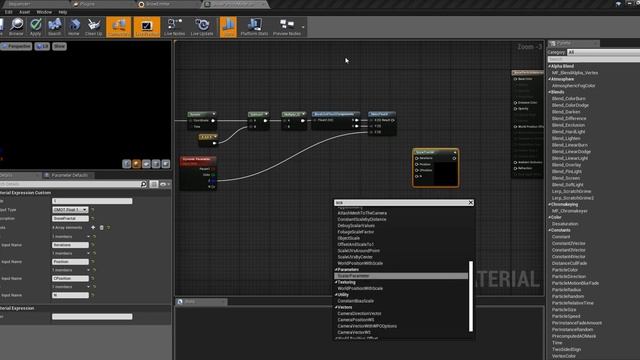The width and height of the screenshot is (640, 360).
Task: Click the Code input field
Action: tap(92, 201)
